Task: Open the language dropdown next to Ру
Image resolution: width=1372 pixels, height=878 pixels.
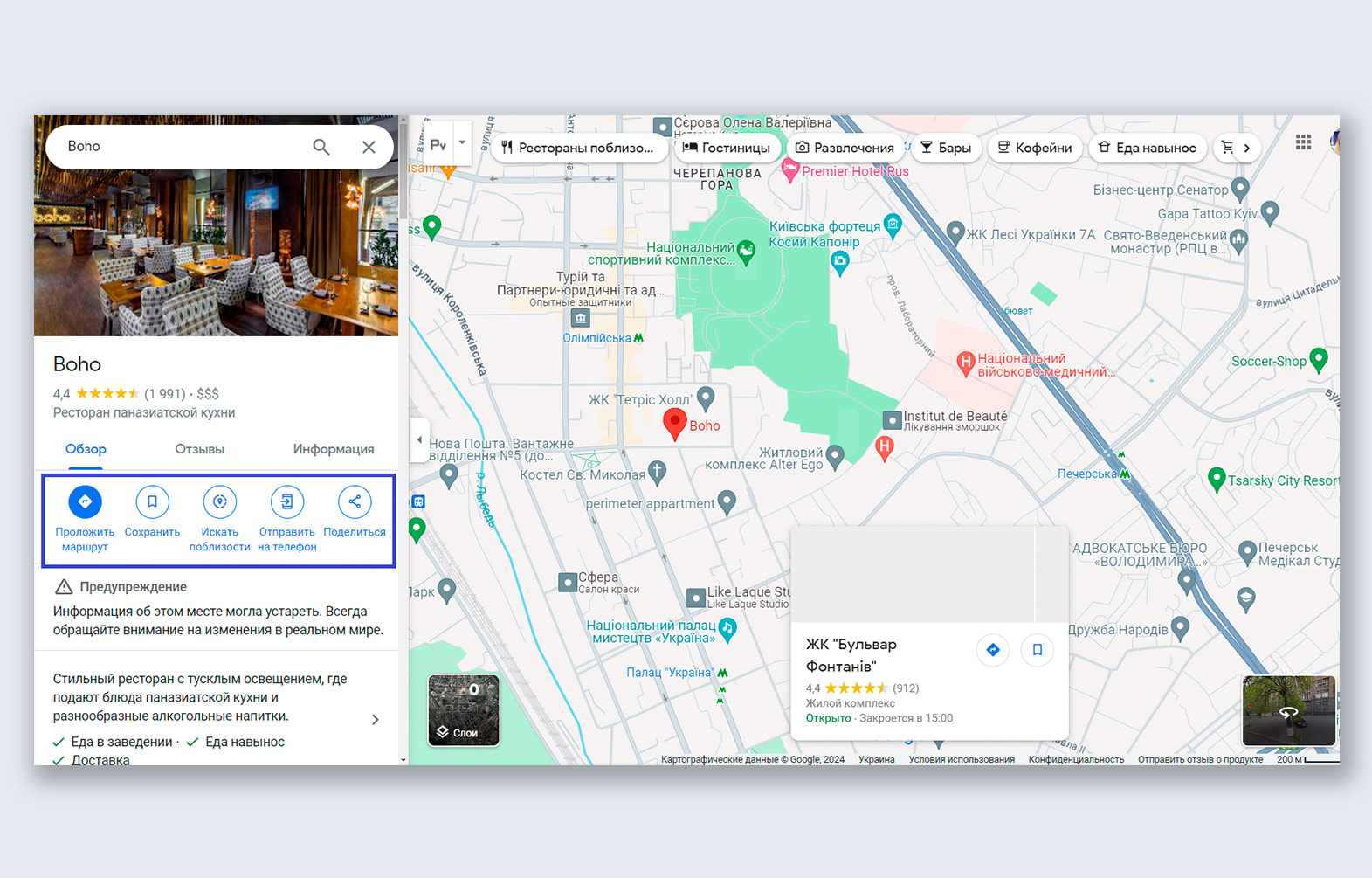Action: [x=462, y=142]
